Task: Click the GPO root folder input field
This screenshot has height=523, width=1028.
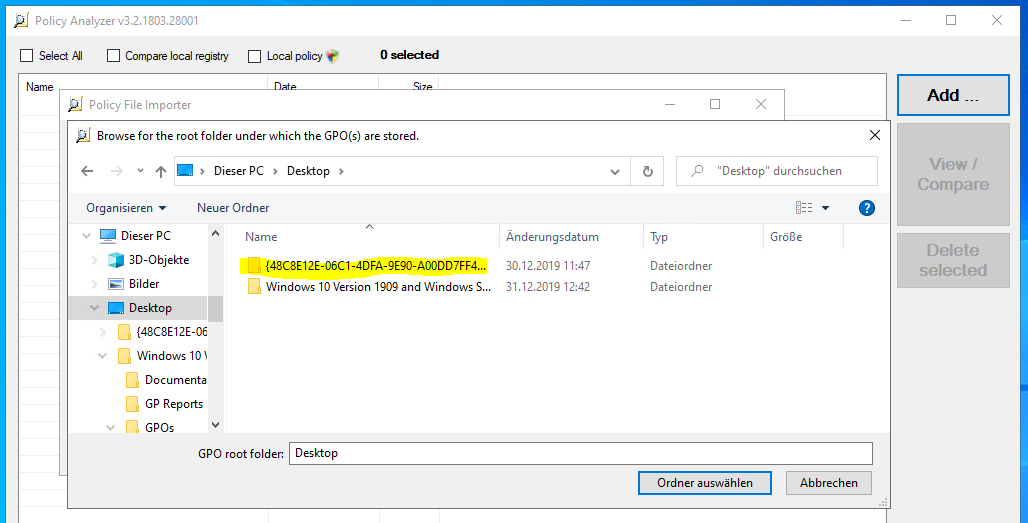Action: tap(581, 454)
